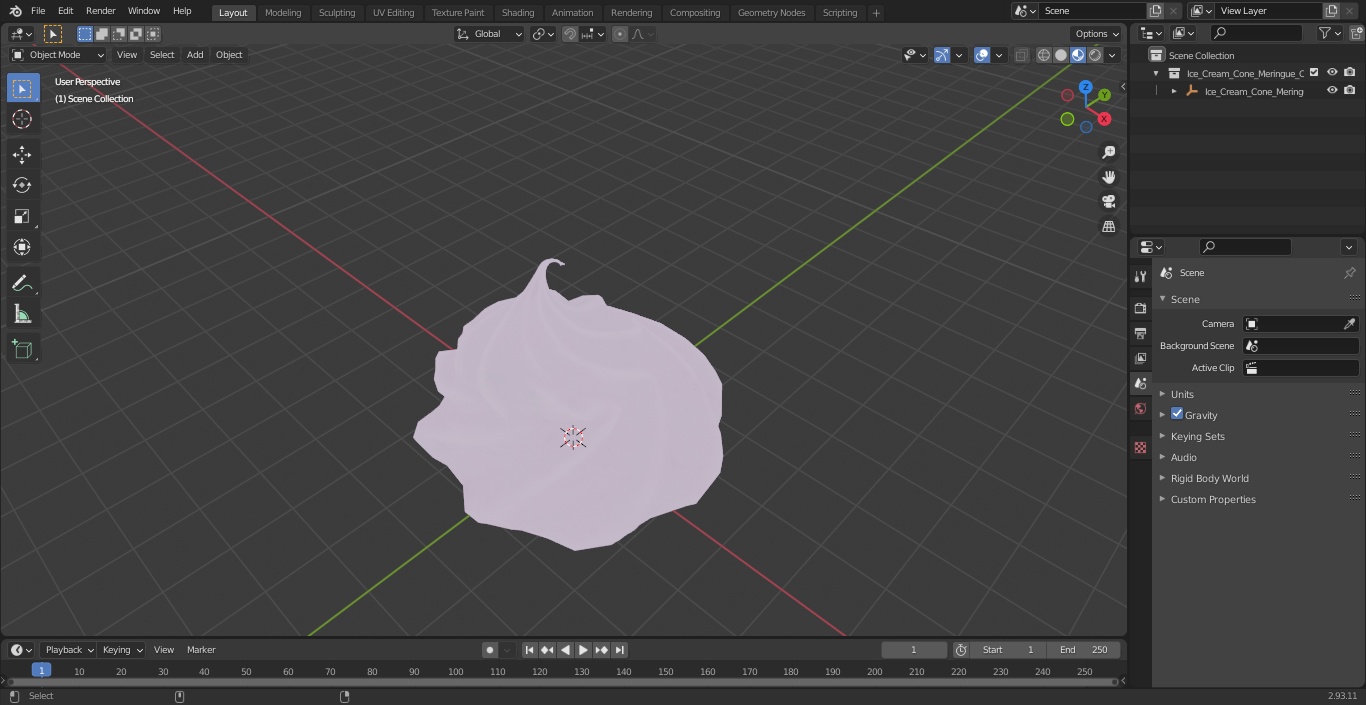Expand the Ice_Cream_Cone_Mering object tree row
The height and width of the screenshot is (705, 1366).
tap(1174, 91)
